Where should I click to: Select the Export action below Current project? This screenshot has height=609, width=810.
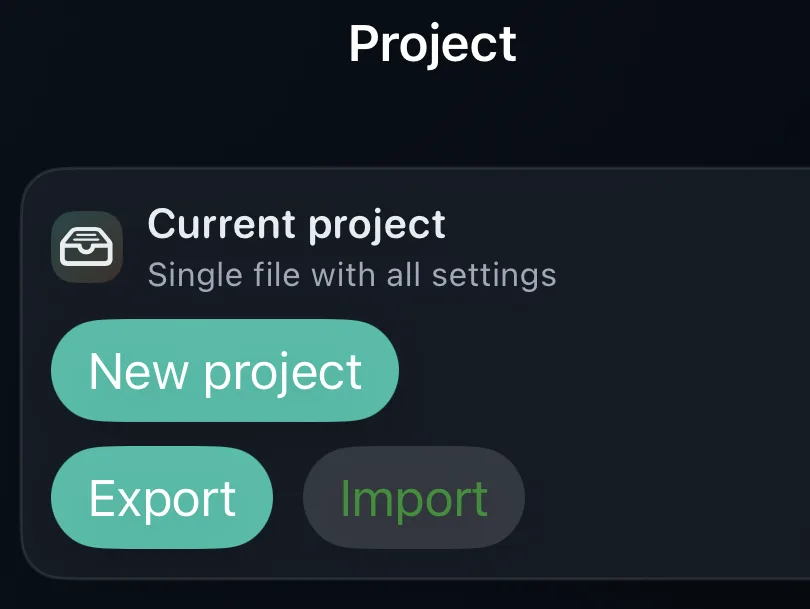click(x=161, y=496)
